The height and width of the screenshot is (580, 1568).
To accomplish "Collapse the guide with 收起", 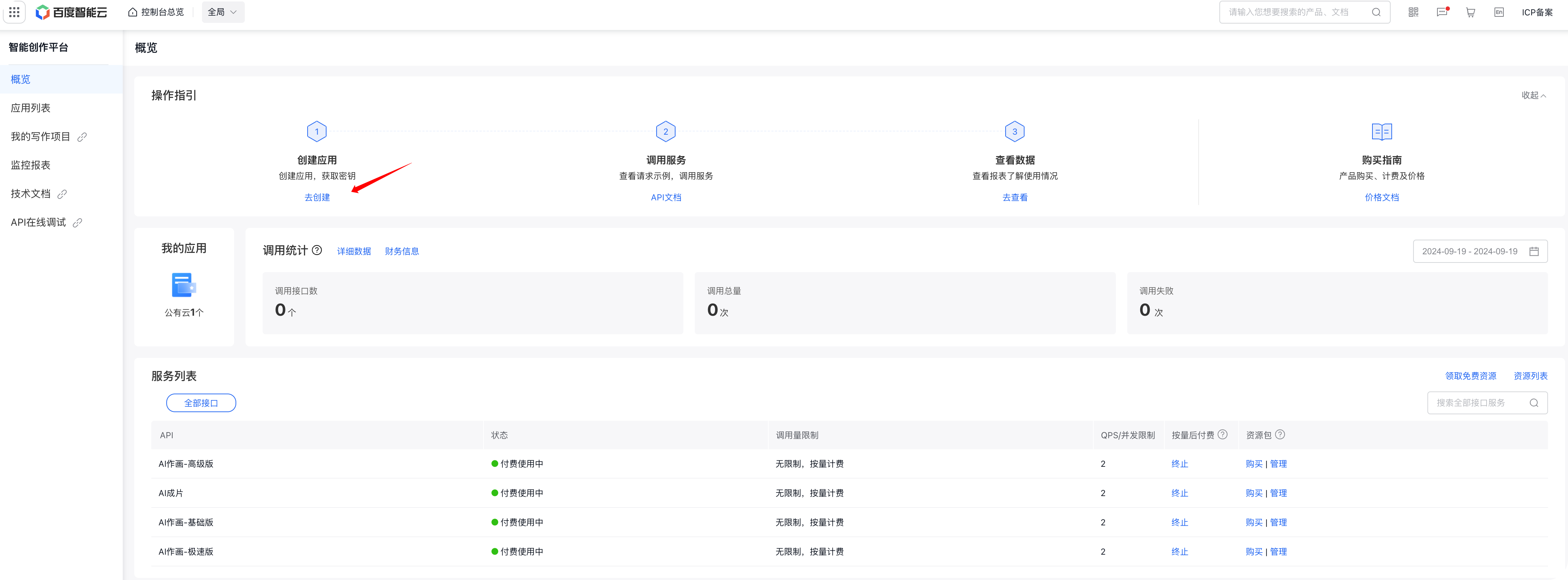I will (x=1533, y=95).
